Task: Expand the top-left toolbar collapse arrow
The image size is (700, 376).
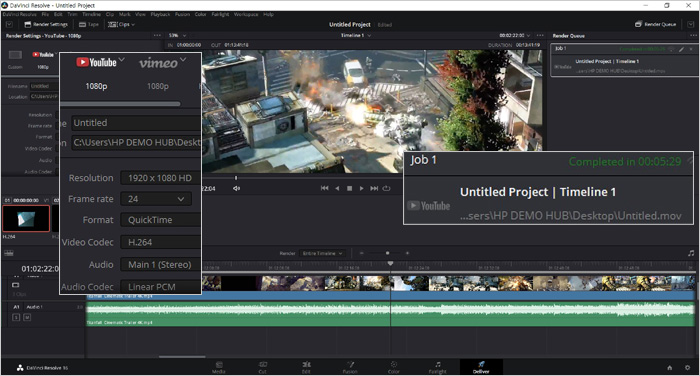Action: coord(9,24)
